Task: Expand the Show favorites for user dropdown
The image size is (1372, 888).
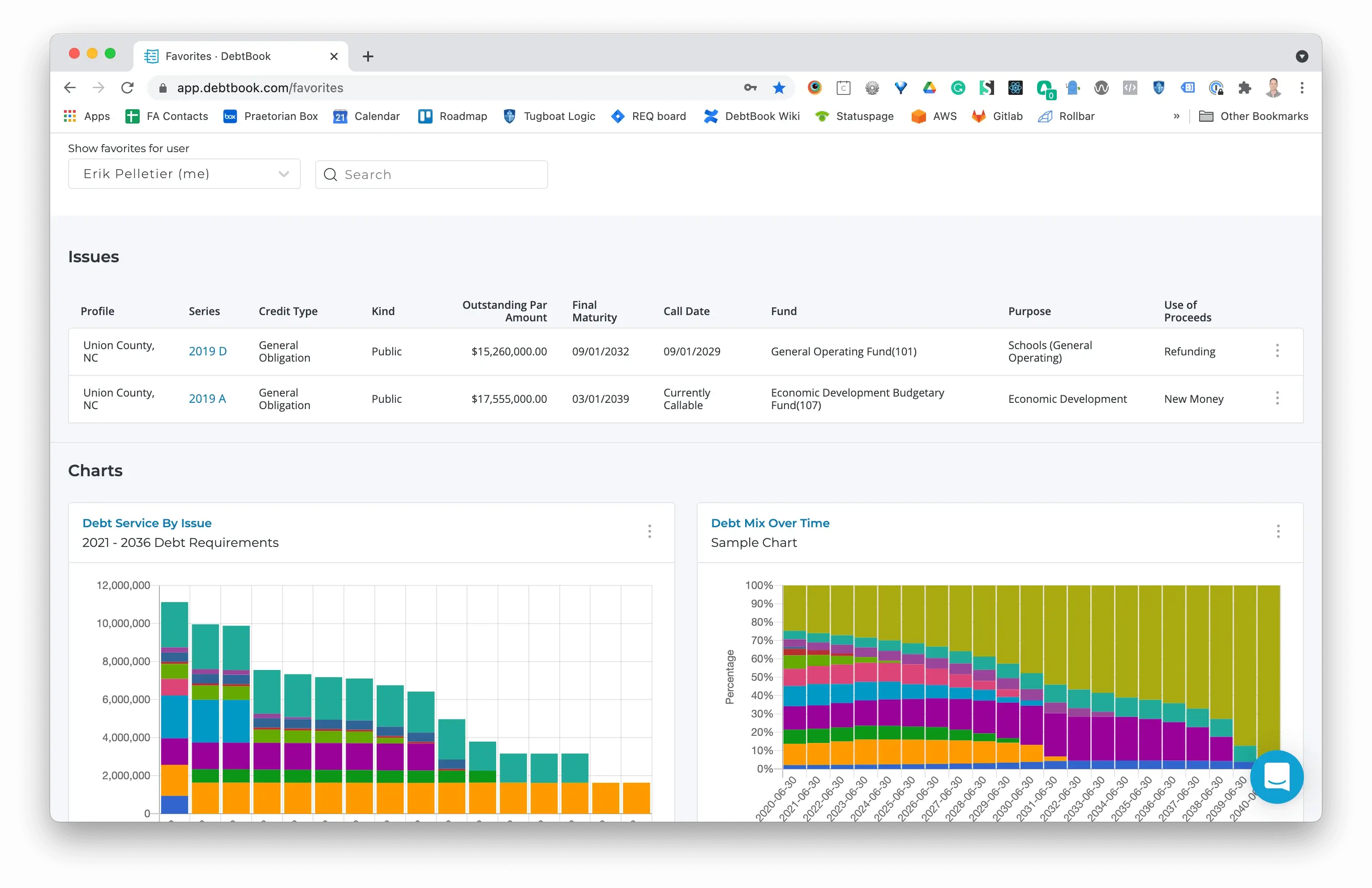Action: [x=184, y=174]
